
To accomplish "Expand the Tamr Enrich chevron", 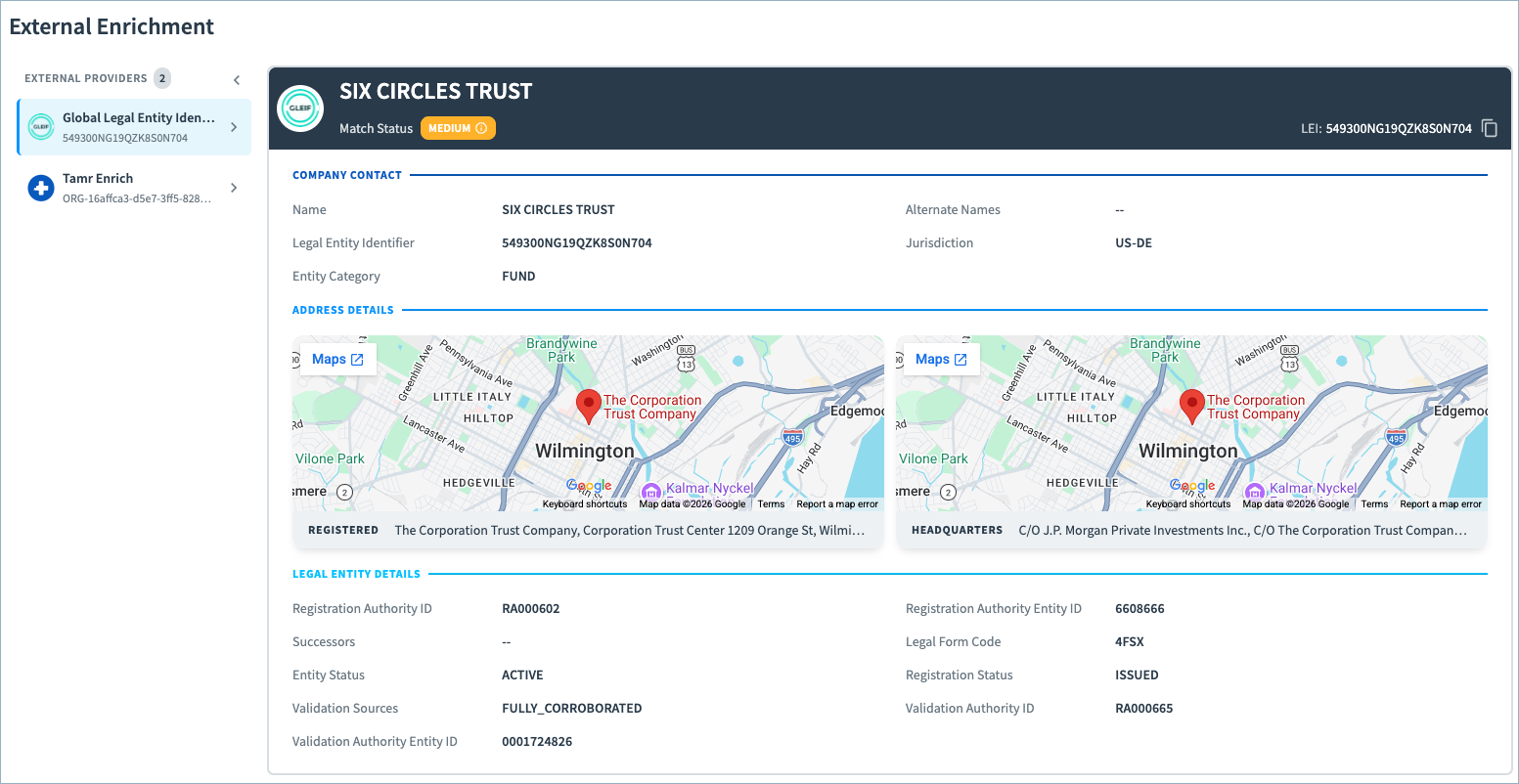I will click(x=234, y=188).
